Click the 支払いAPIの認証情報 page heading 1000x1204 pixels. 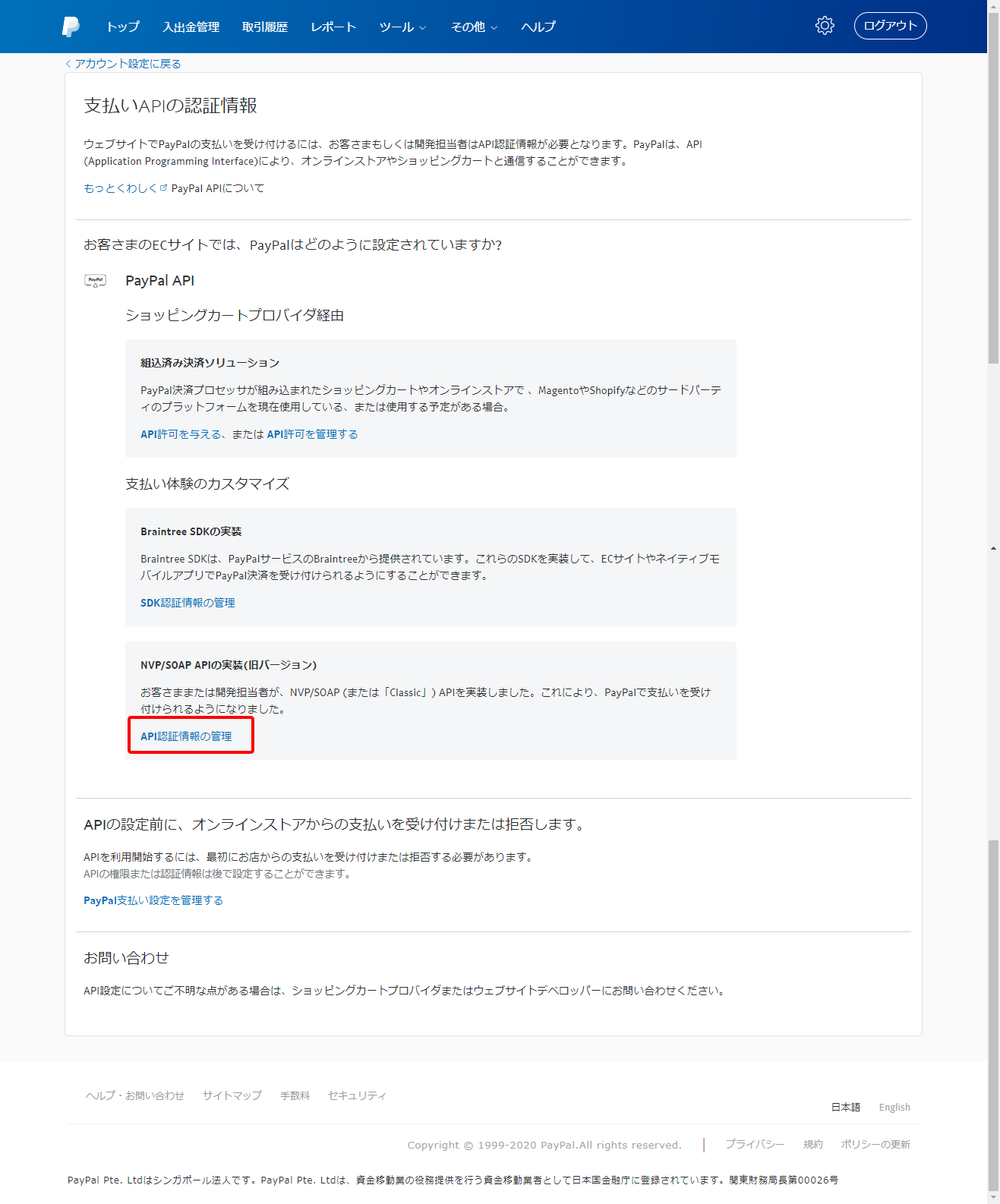click(170, 106)
